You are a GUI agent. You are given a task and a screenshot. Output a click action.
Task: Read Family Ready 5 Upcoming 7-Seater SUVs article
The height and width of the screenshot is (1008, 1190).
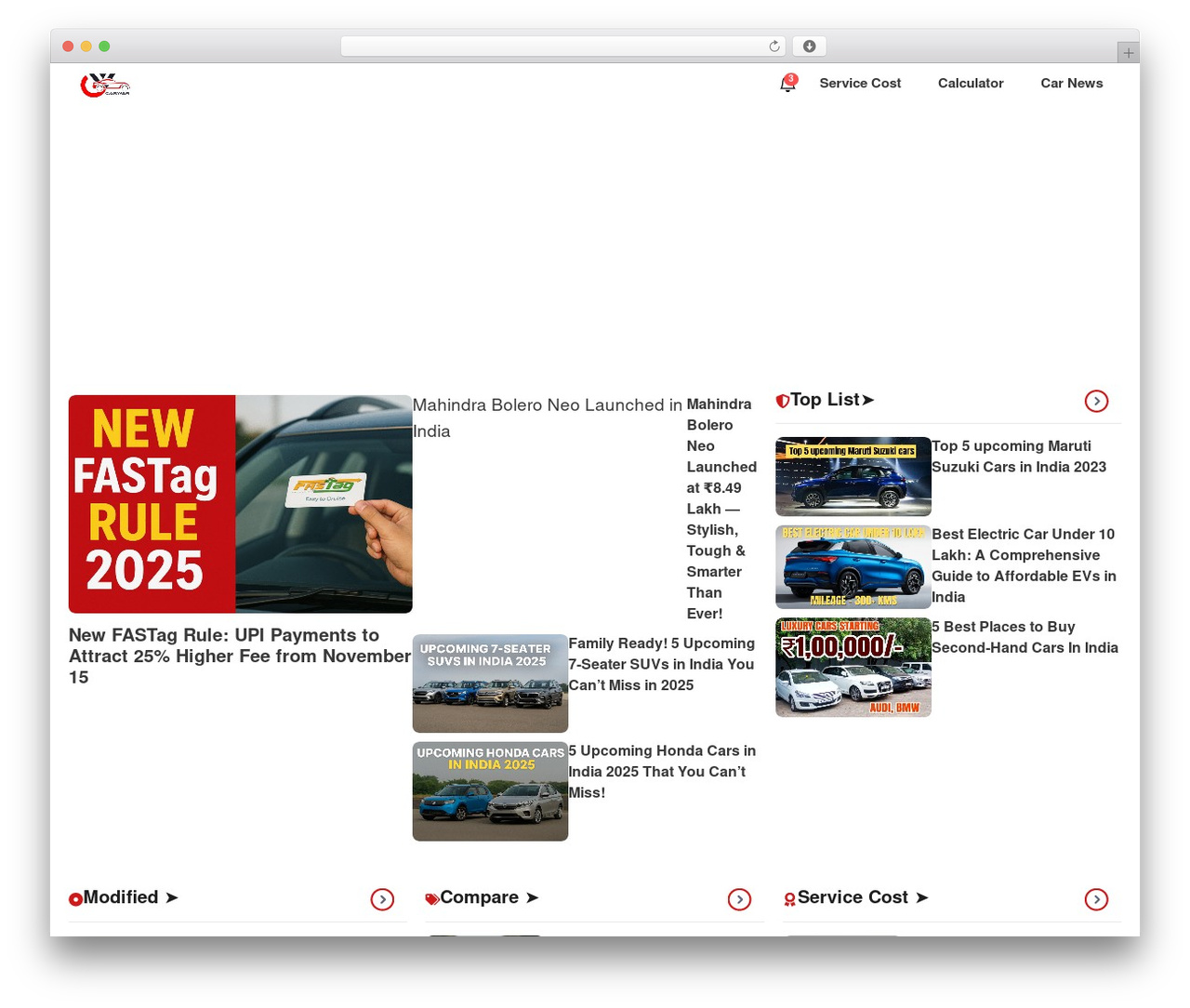[662, 664]
